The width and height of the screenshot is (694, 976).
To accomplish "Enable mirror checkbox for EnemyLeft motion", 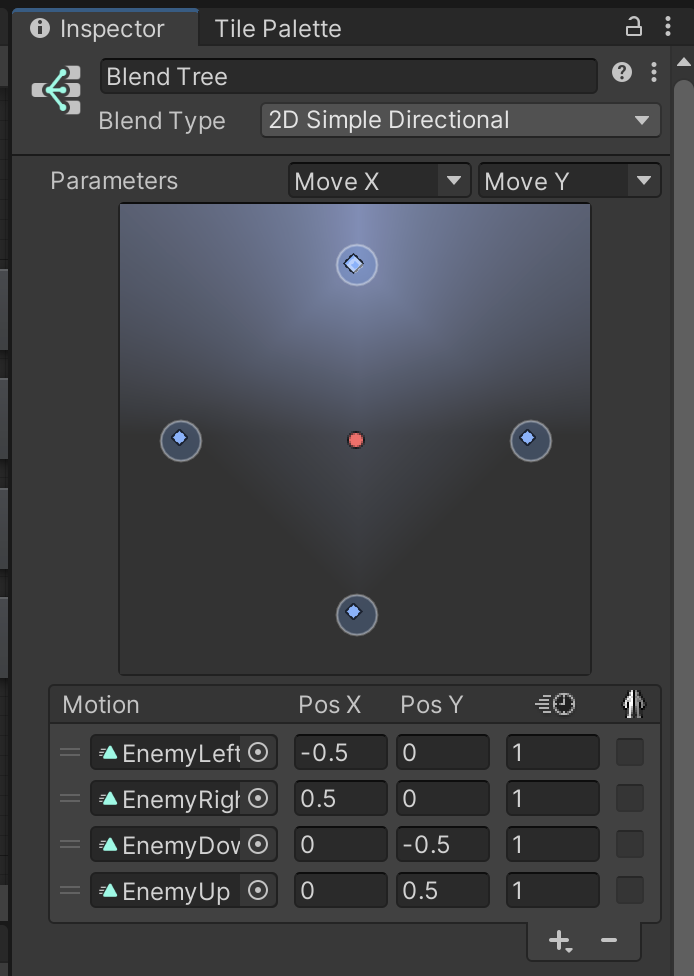I will (630, 753).
